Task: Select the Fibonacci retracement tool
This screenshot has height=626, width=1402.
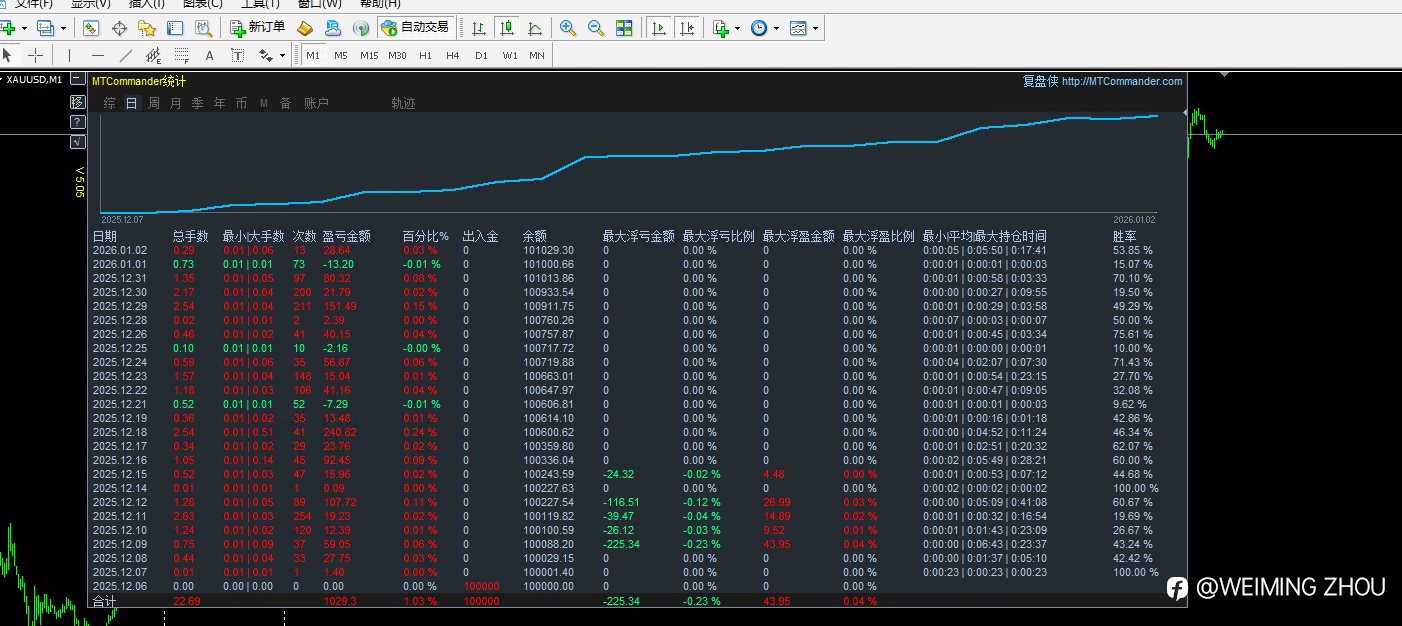Action: [181, 55]
